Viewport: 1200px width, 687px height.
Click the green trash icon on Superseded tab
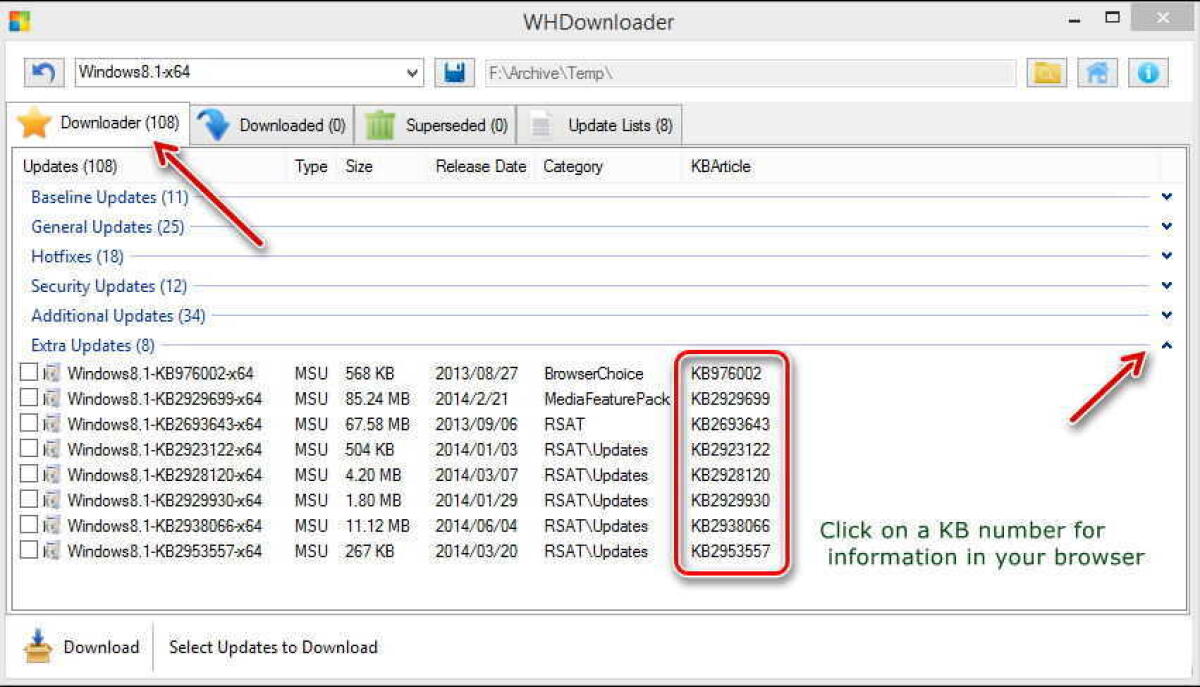(380, 124)
